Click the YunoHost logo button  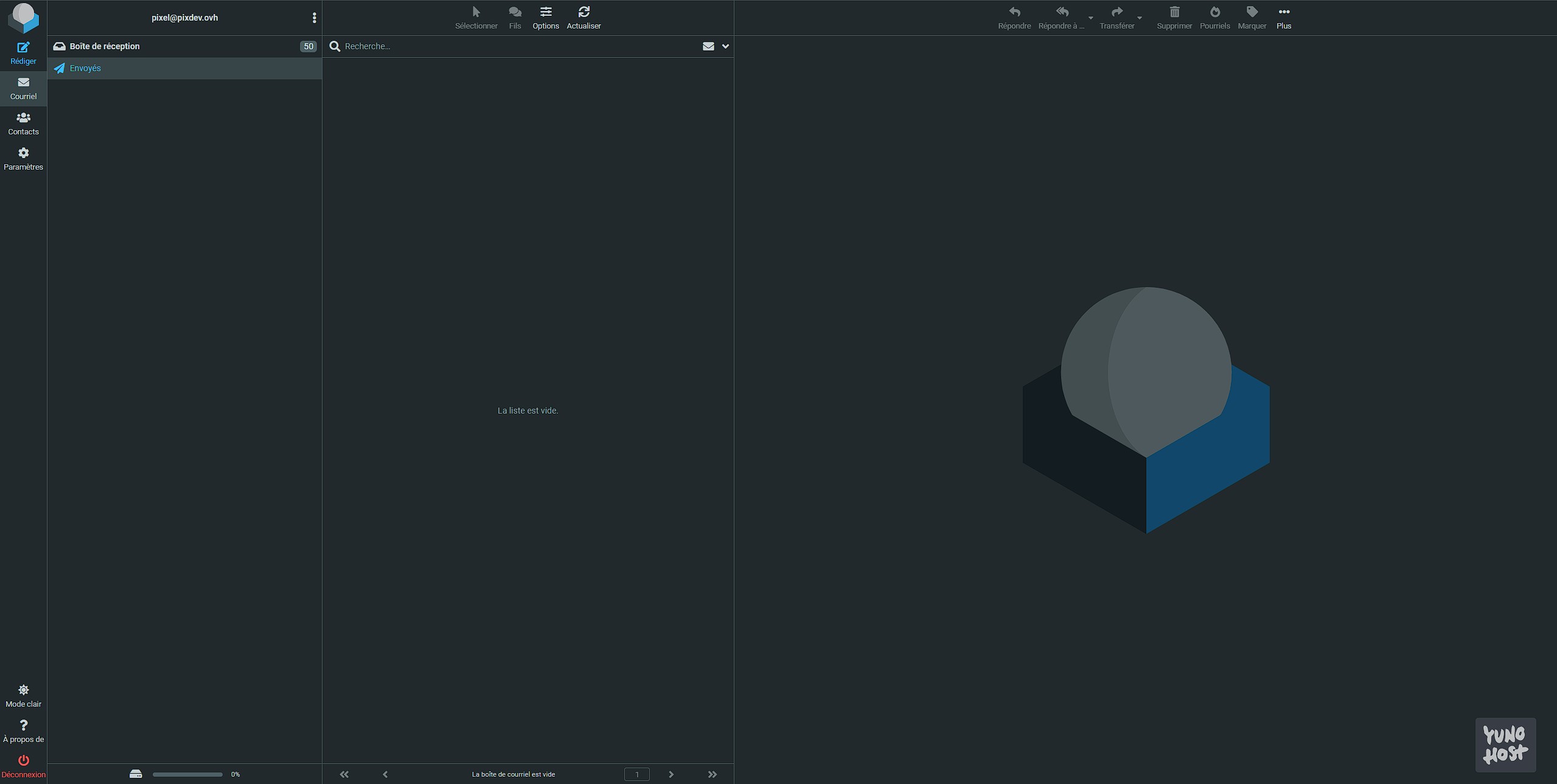[1505, 744]
